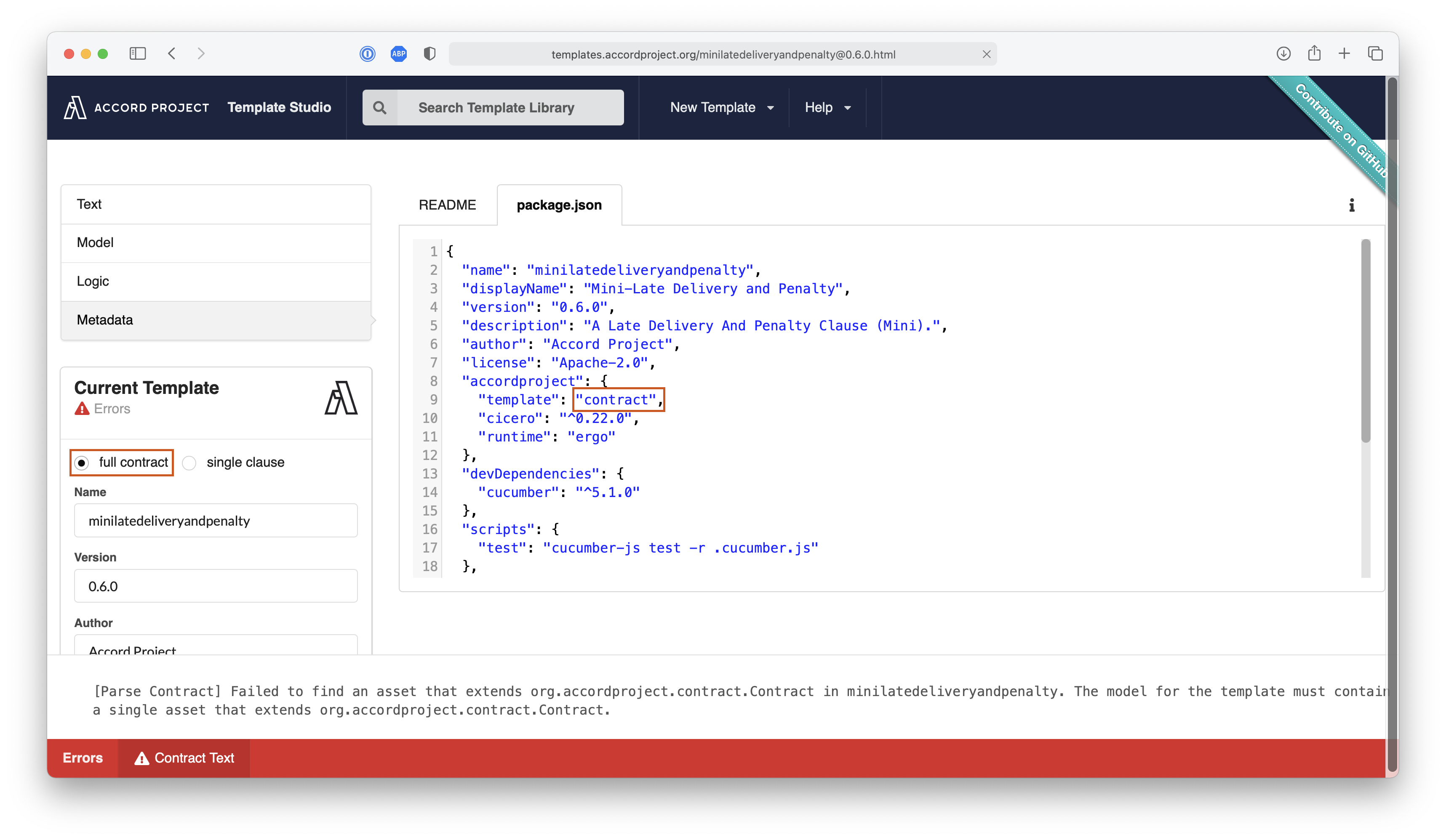Toggle the Safari sidebar icon
The height and width of the screenshot is (840, 1446).
pyautogui.click(x=138, y=54)
